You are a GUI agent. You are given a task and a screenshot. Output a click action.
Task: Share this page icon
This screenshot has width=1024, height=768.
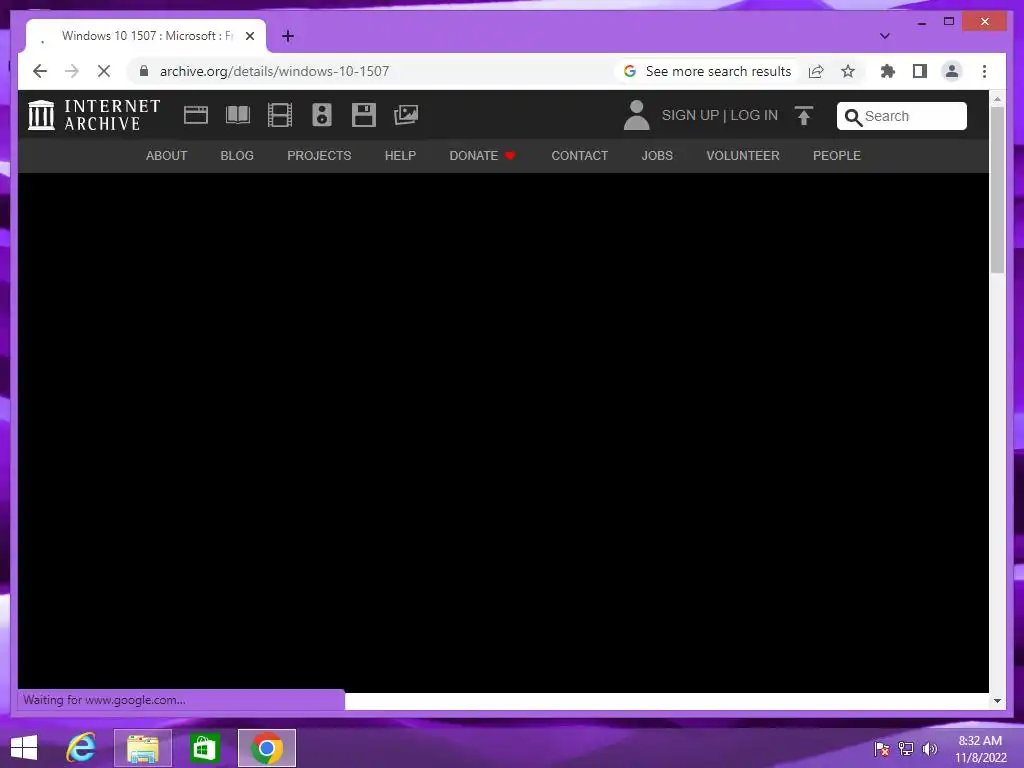point(816,71)
